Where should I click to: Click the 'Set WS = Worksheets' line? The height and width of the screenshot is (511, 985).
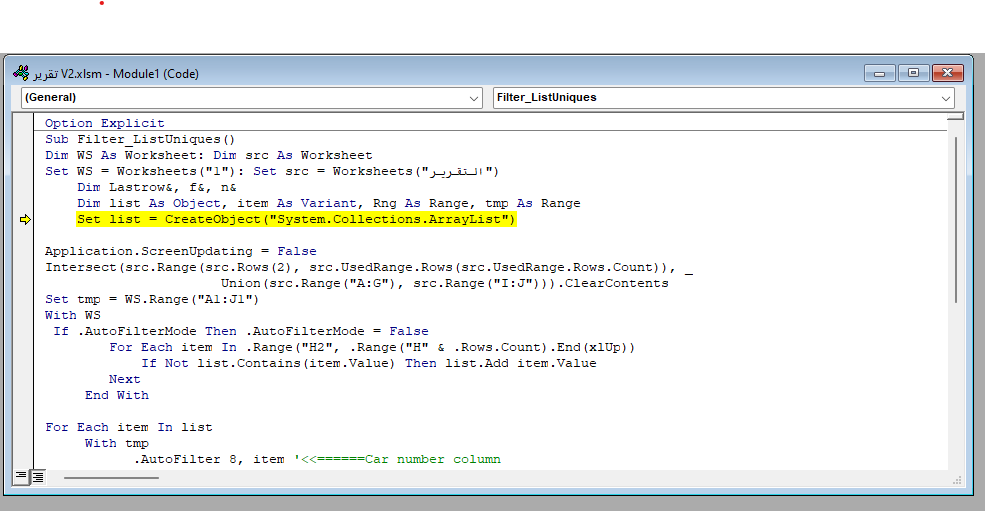[271, 172]
